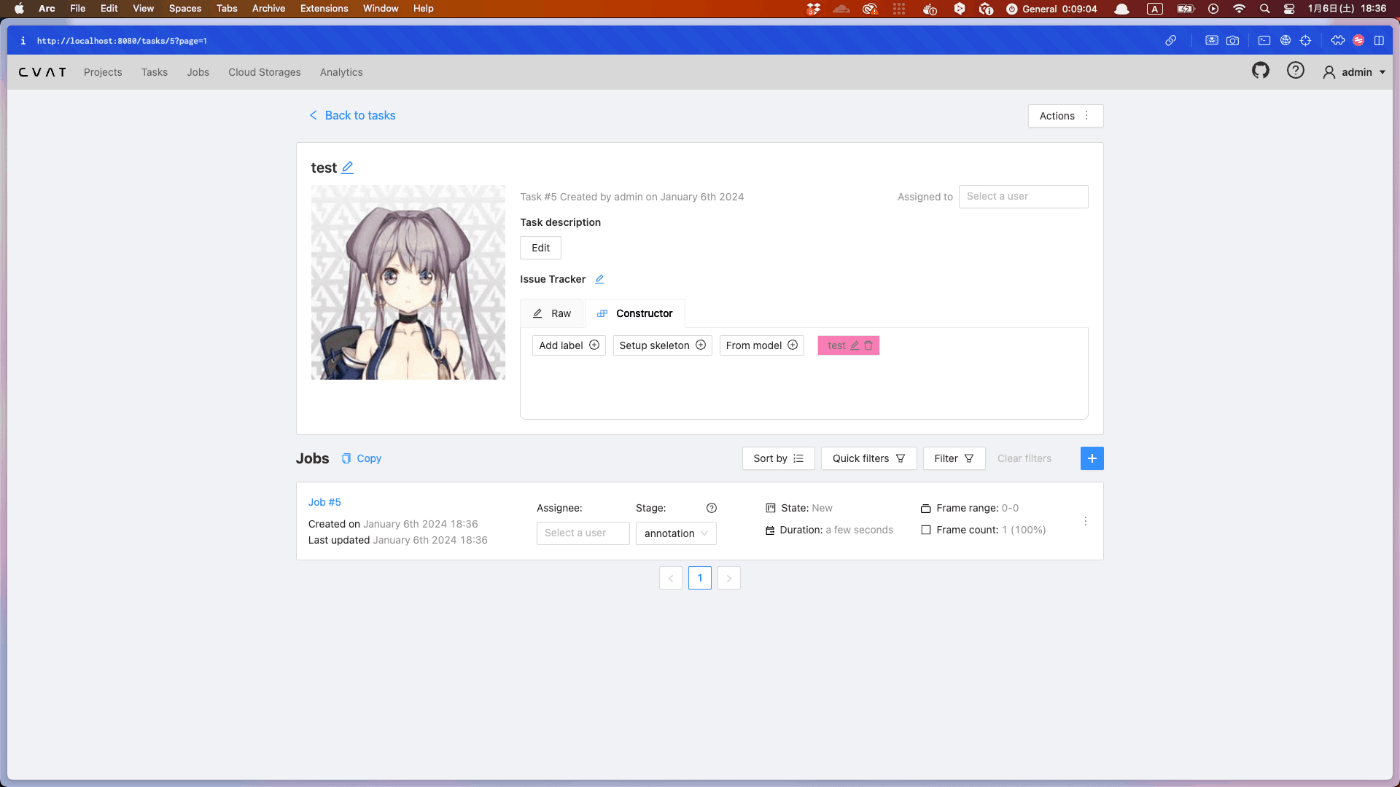Open the Wi-Fi status menu
1400x787 pixels.
click(x=1239, y=8)
